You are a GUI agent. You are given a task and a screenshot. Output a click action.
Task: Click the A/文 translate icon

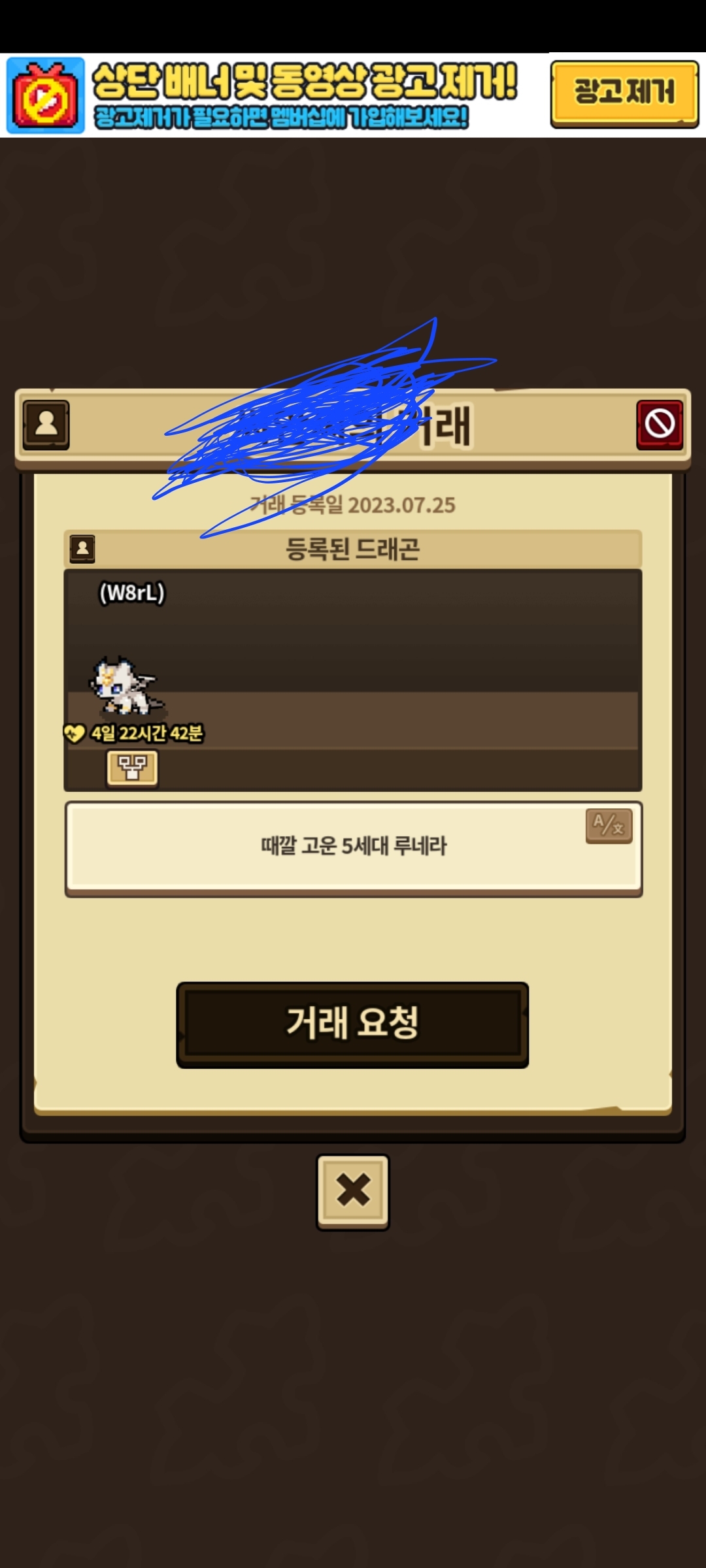click(609, 826)
